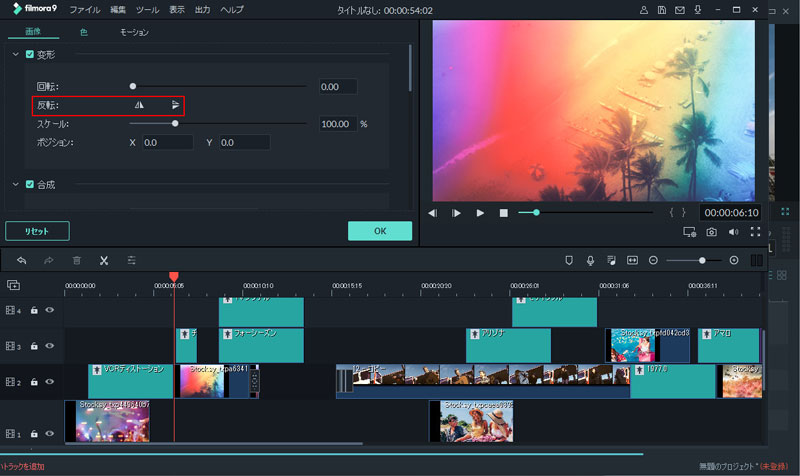Click the scale slider handle
This screenshot has width=800, height=476.
pos(175,123)
